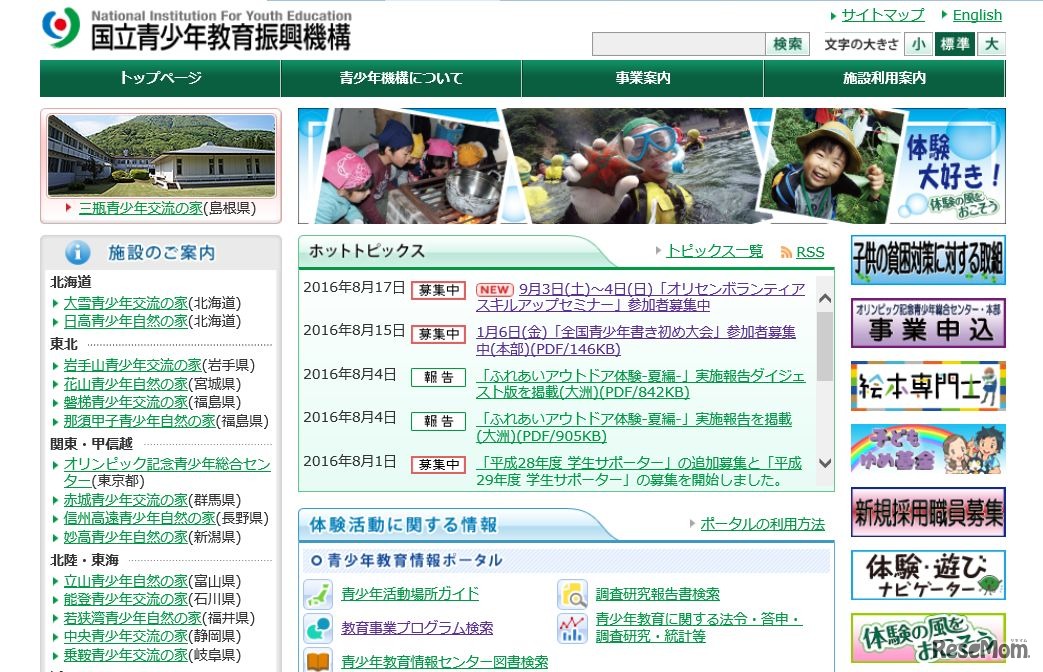Viewport: 1043px width, 672px height.
Task: Click the up arrow on the topics scrollbar
Action: 824,297
